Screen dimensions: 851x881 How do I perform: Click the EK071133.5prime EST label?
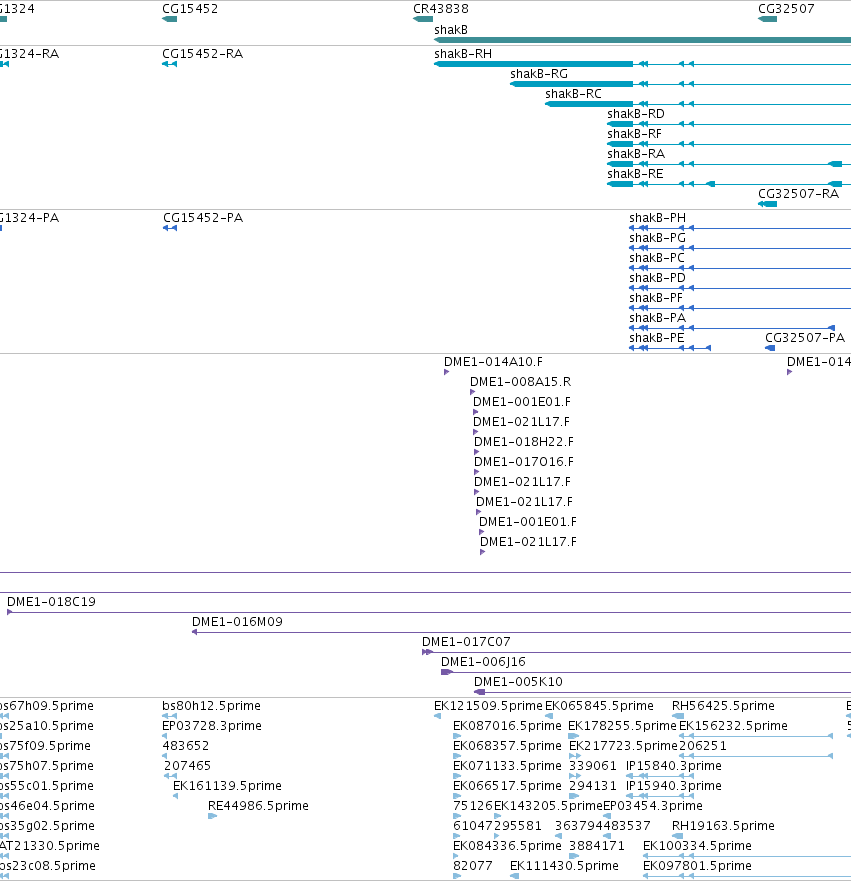507,766
